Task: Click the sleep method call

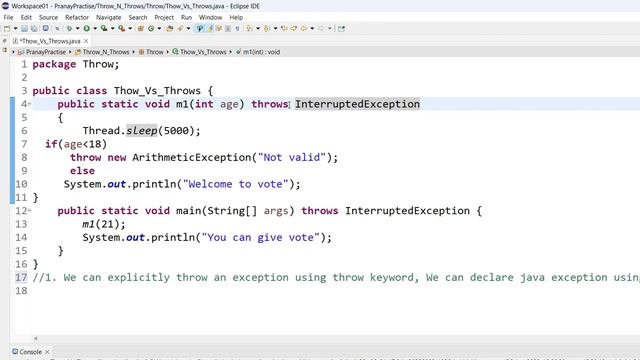Action: (142, 131)
